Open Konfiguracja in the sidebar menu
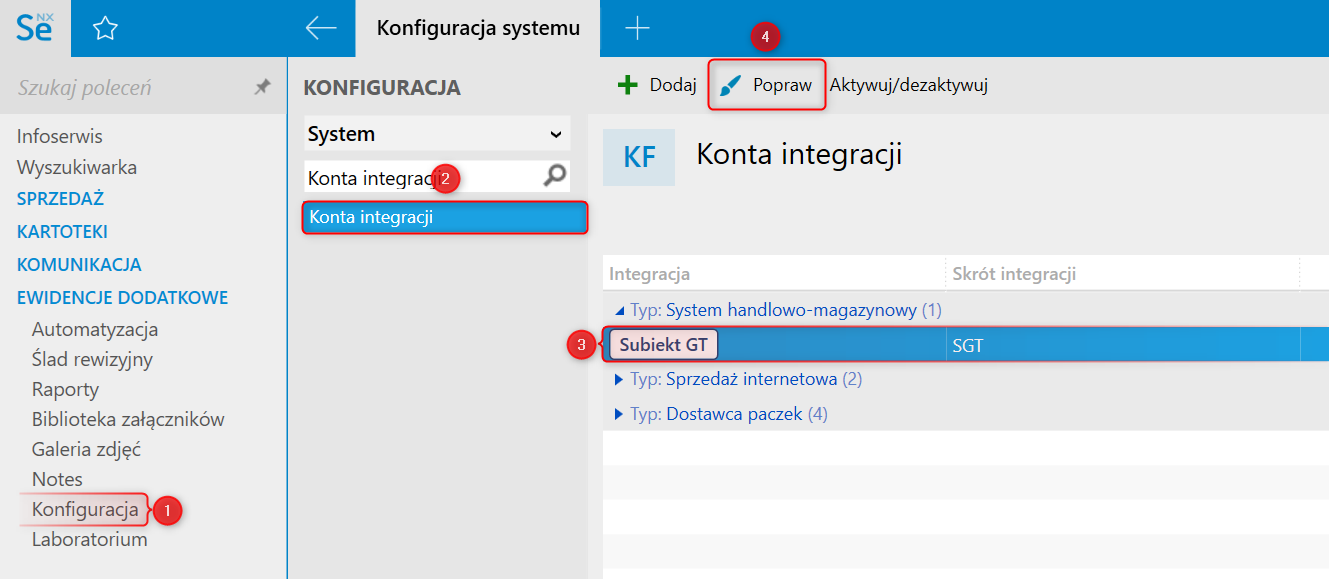 point(85,510)
